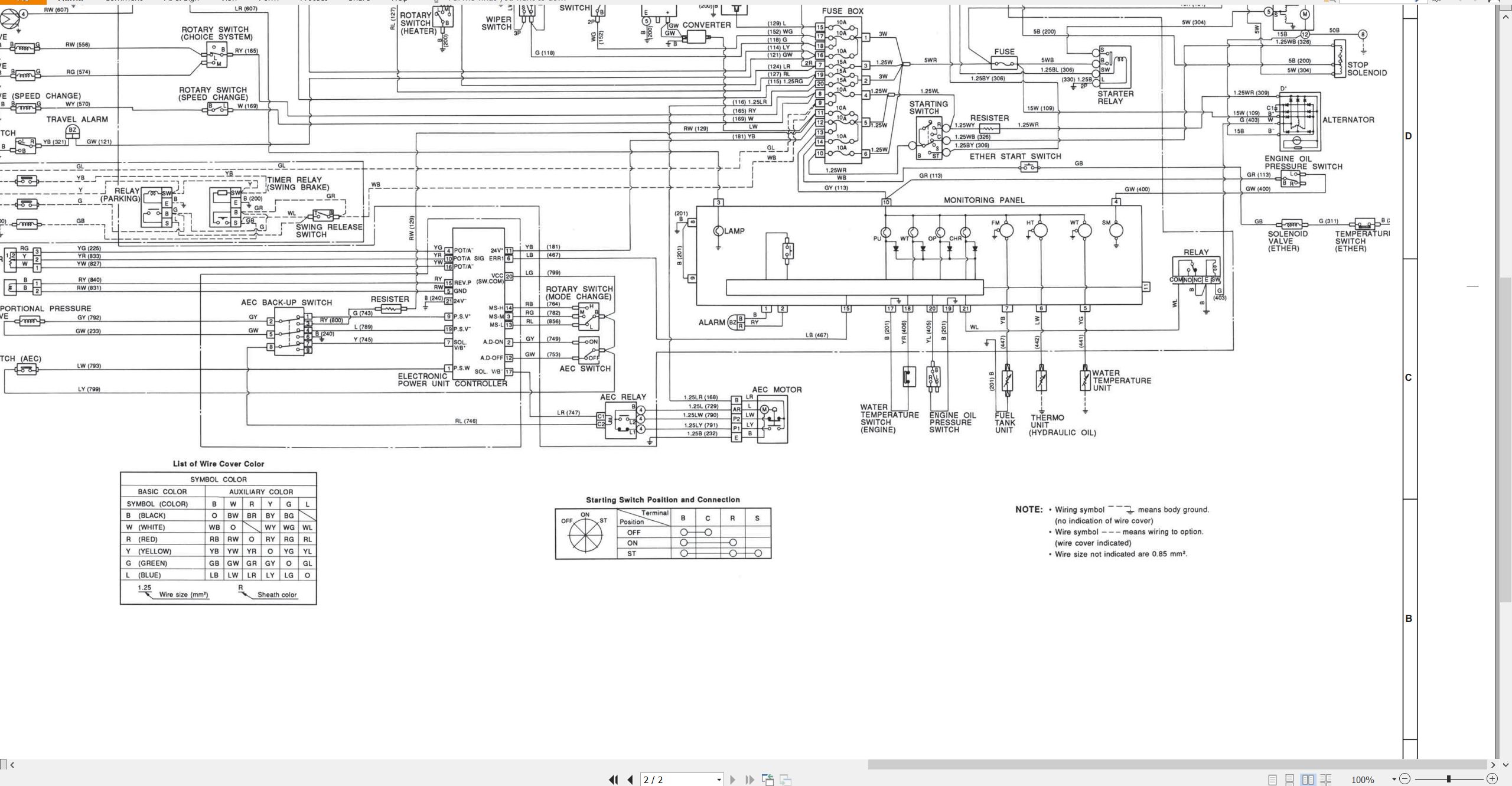Click the NOTE: label
This screenshot has height=786, width=1512.
point(1029,510)
